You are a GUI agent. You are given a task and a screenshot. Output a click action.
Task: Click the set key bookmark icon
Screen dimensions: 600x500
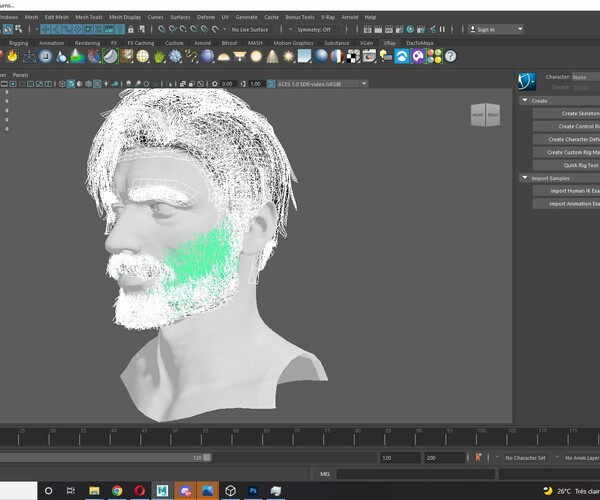478,457
